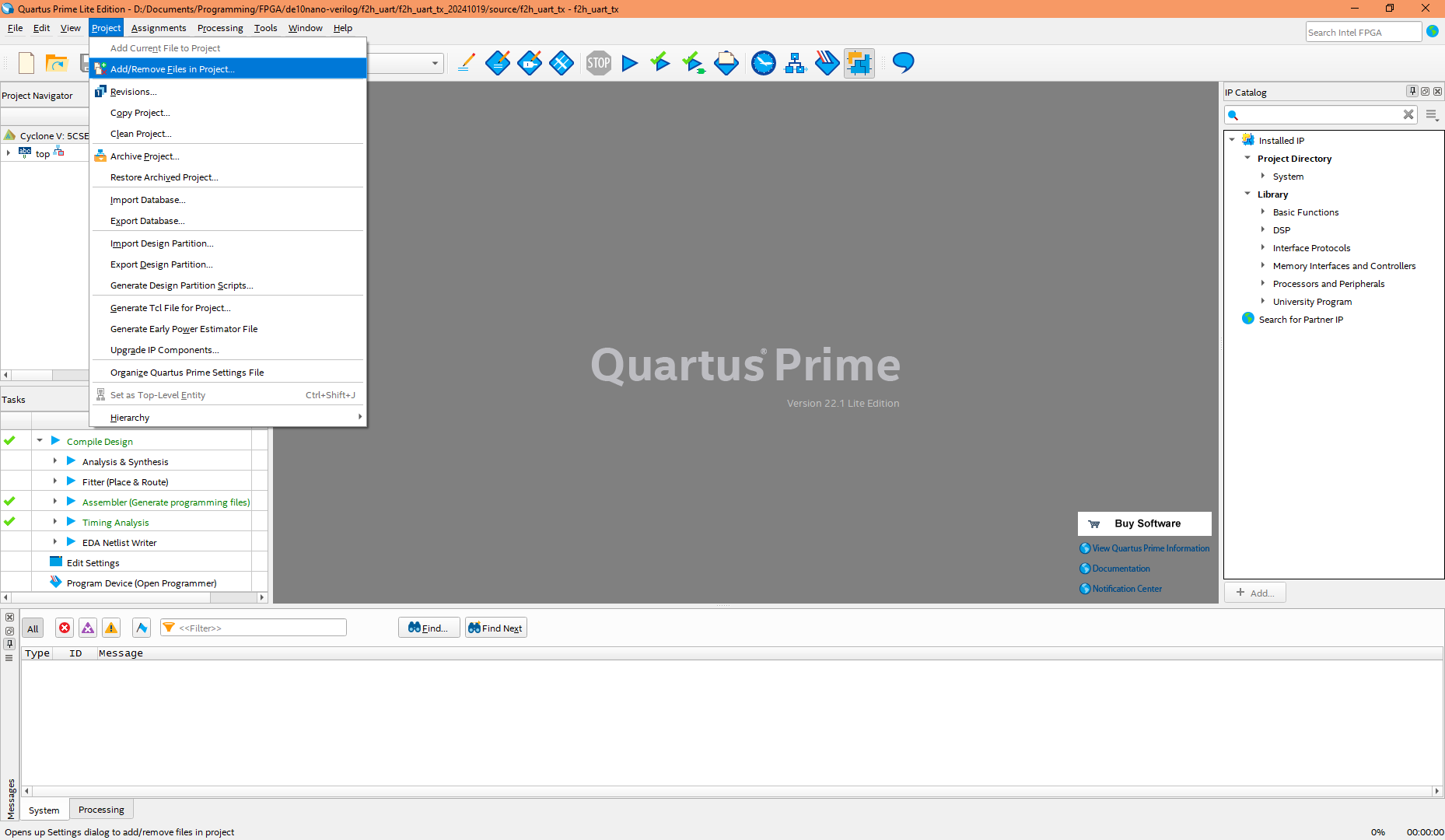Expand the Basic Functions IP category

coord(1263,212)
